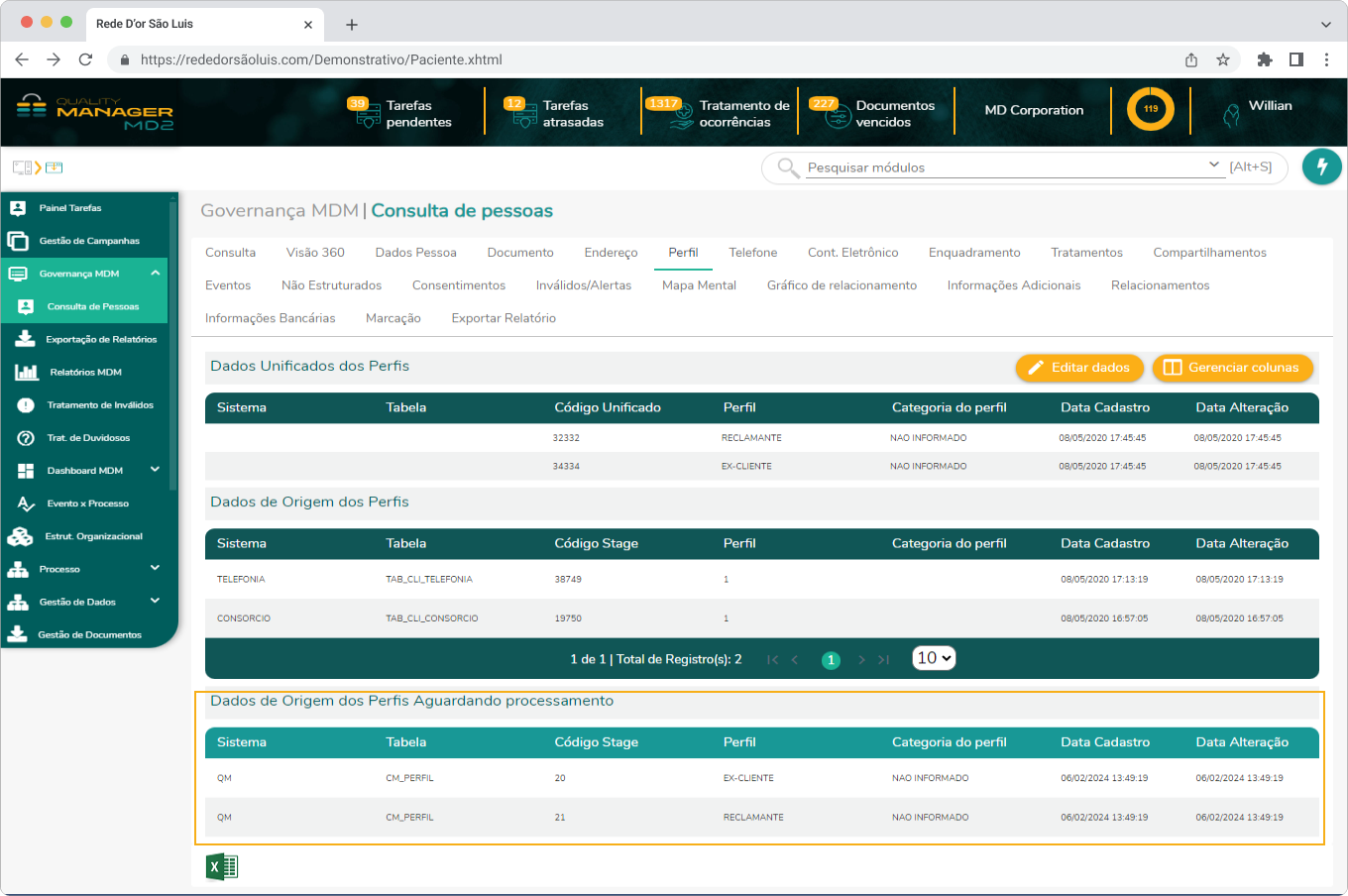Open the rows-per-page dropdown showing 10

click(934, 658)
